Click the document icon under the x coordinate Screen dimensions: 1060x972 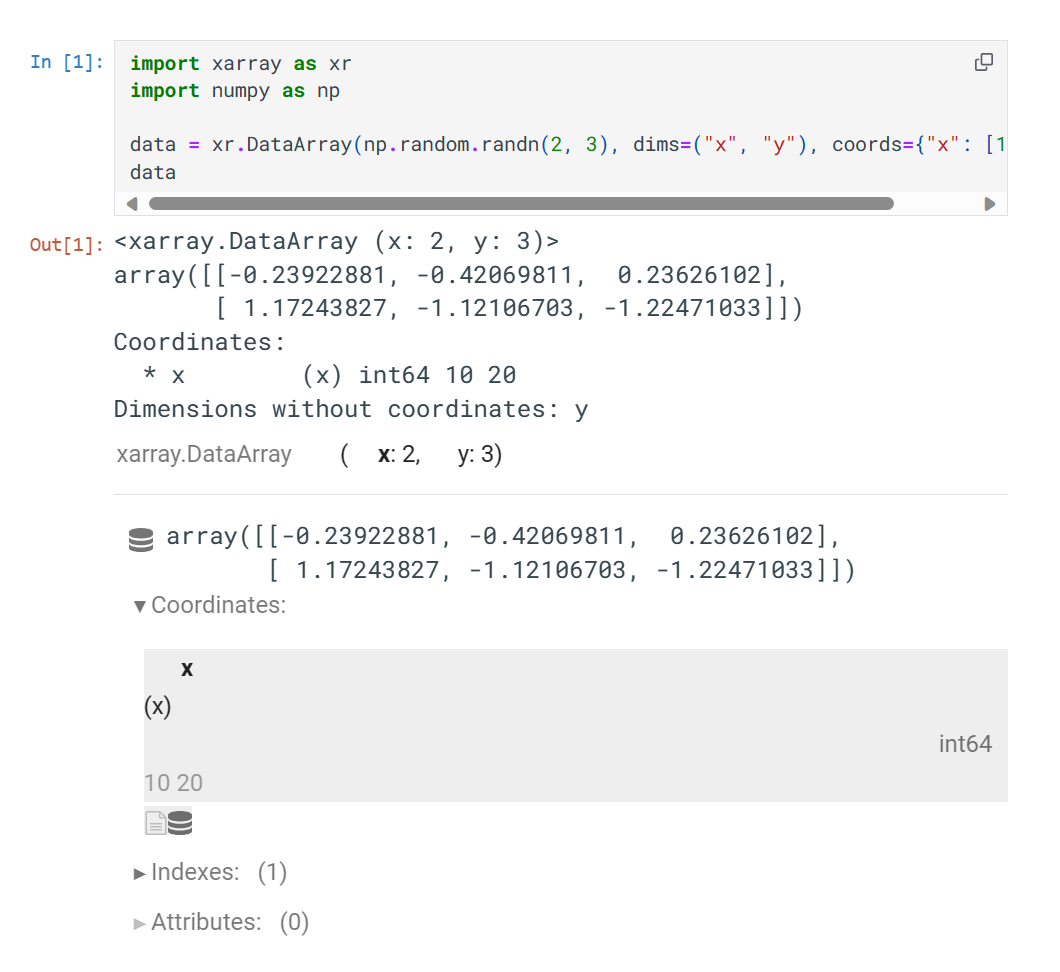click(x=155, y=822)
